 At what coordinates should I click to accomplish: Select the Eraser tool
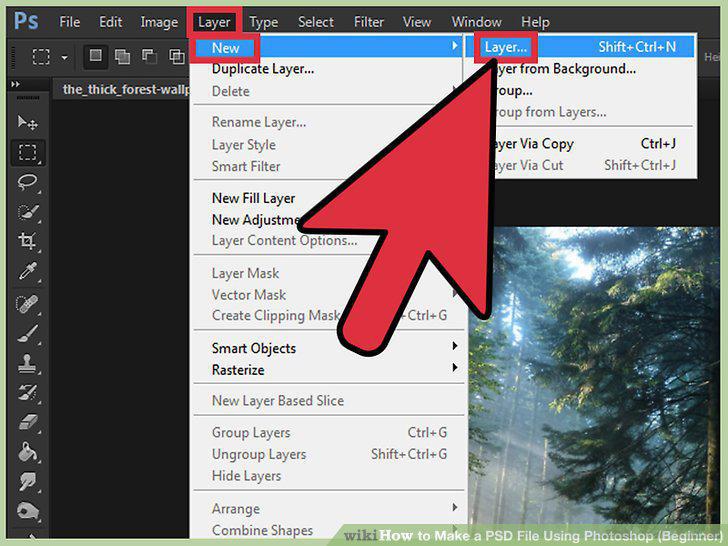27,423
